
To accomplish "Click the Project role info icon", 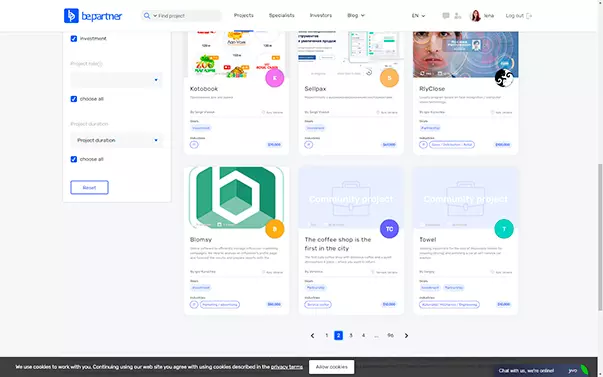I will pyautogui.click(x=100, y=64).
